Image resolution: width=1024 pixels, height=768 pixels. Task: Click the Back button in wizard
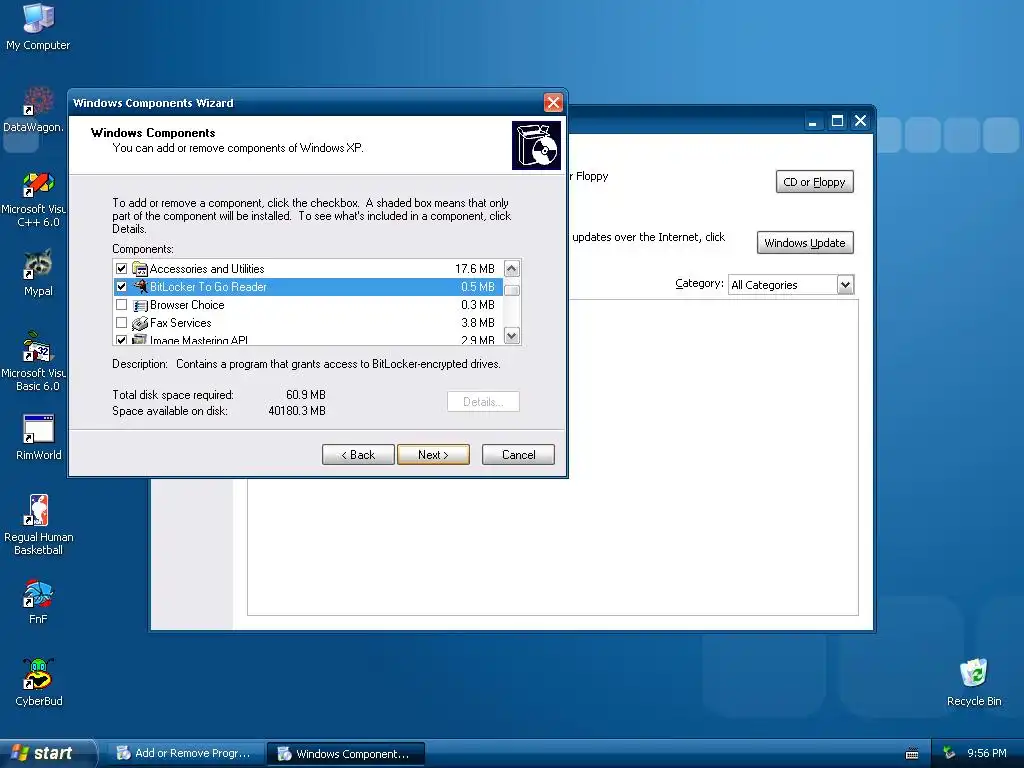coord(358,455)
